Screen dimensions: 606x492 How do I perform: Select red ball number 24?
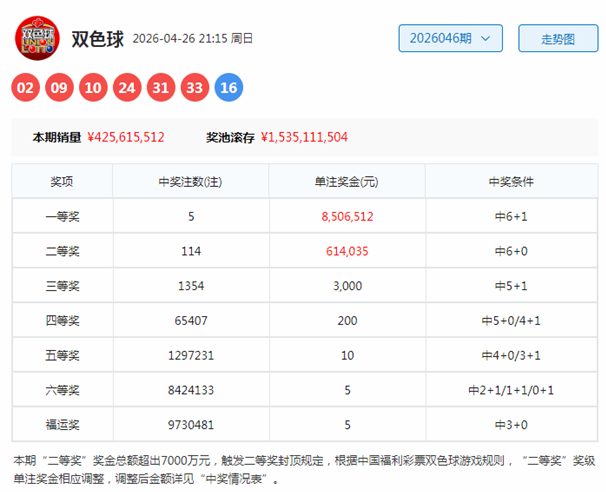pyautogui.click(x=127, y=87)
